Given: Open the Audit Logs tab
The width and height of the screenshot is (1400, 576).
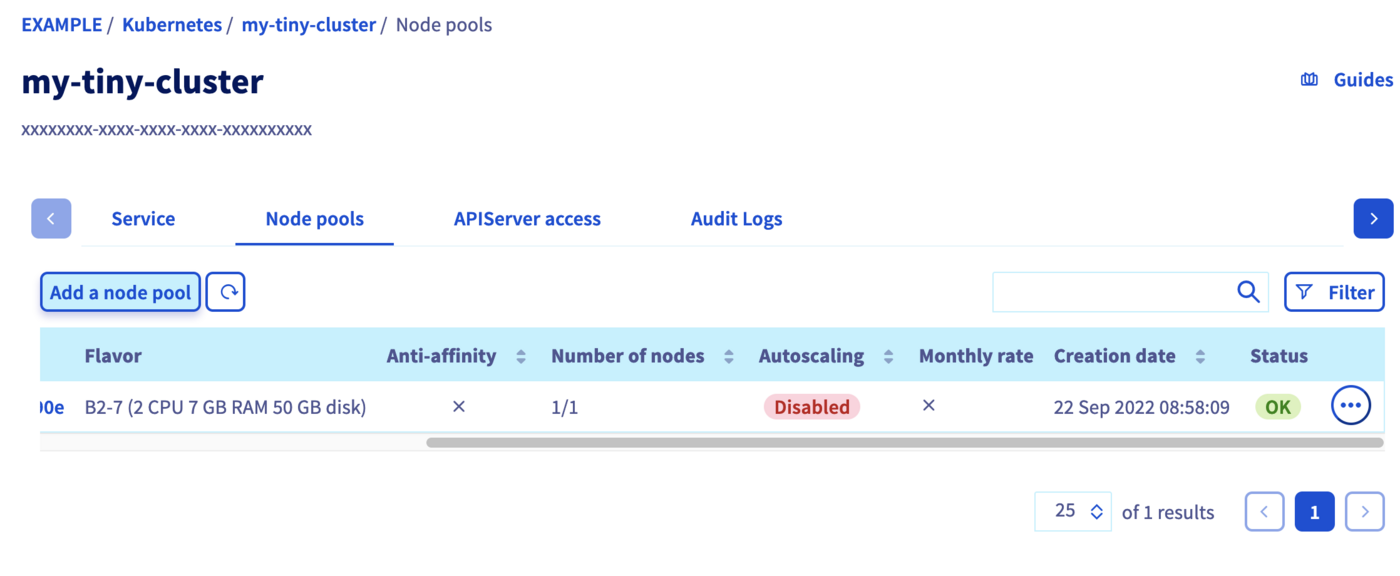Looking at the screenshot, I should (736, 218).
